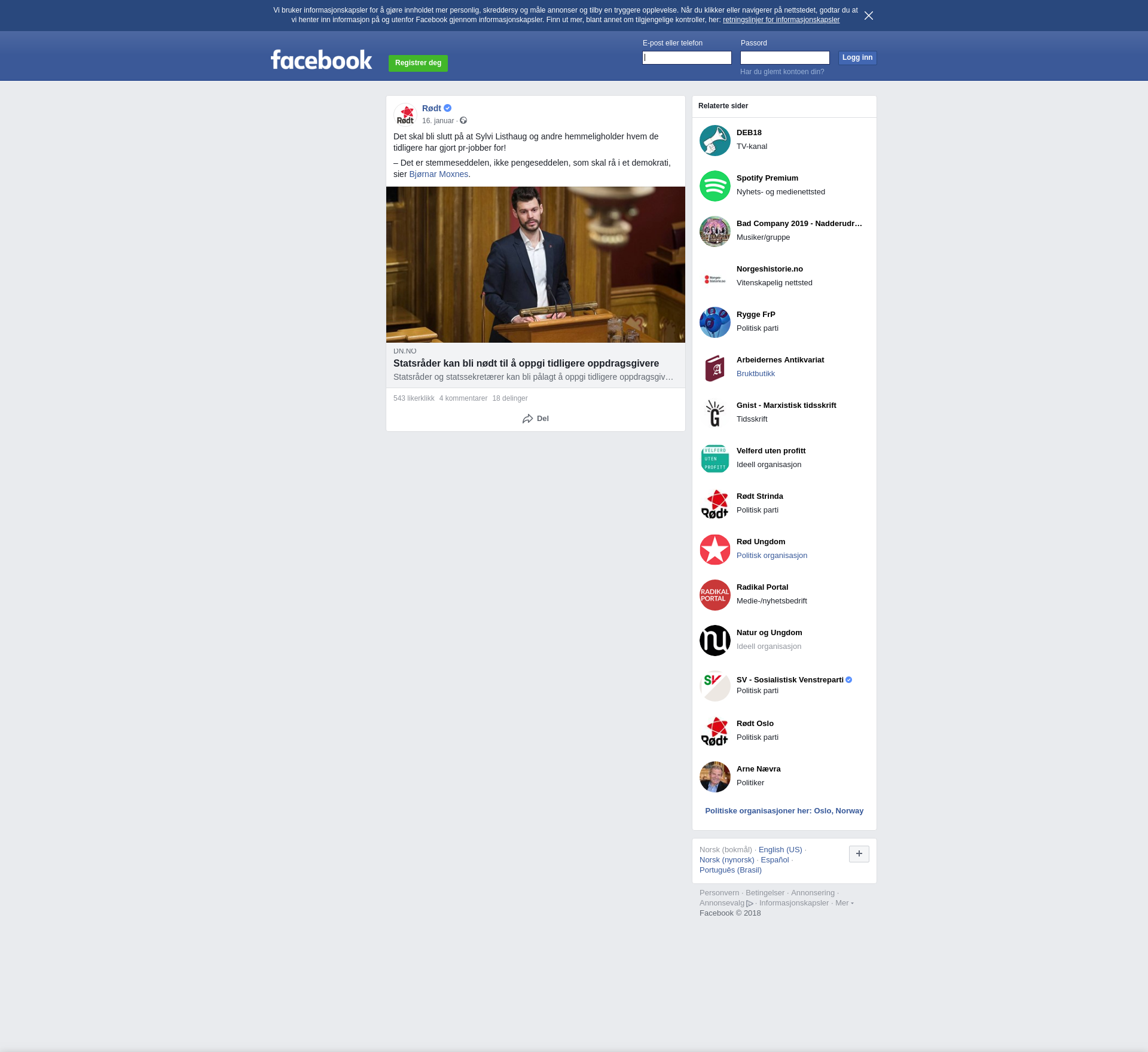
Task: Open Bruktbutikk category link
Action: coord(756,374)
